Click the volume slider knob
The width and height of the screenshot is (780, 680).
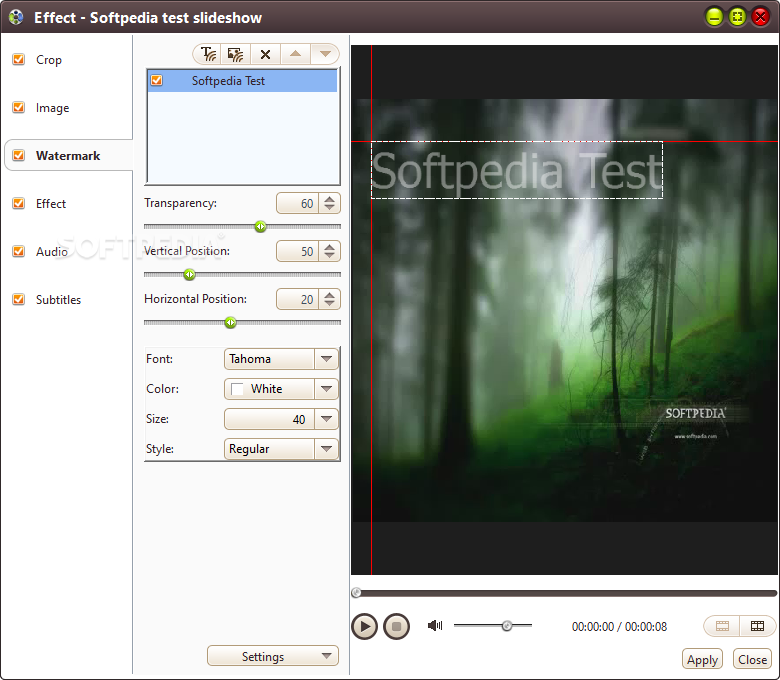507,625
